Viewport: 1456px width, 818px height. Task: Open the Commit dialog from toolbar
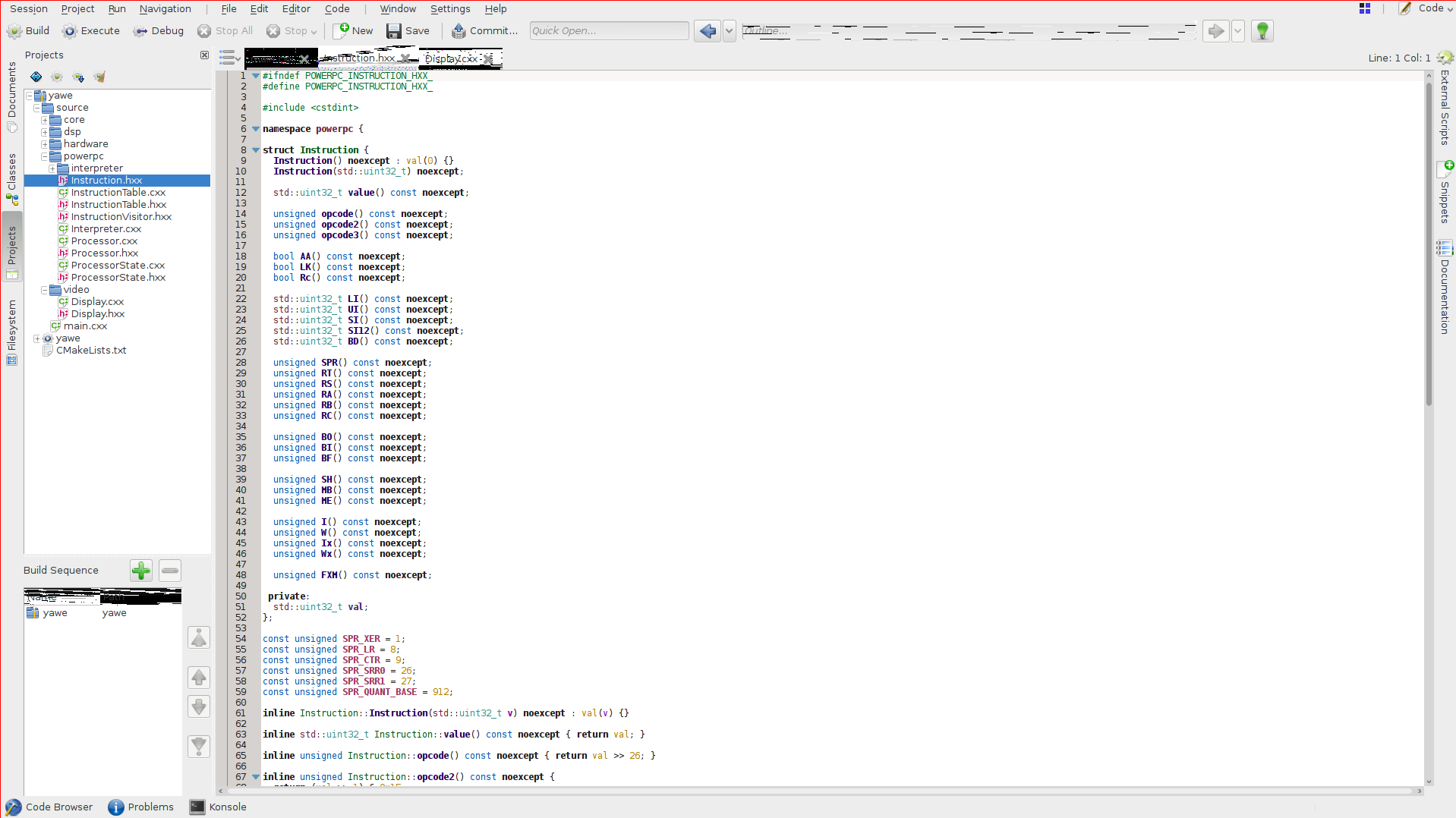(484, 31)
